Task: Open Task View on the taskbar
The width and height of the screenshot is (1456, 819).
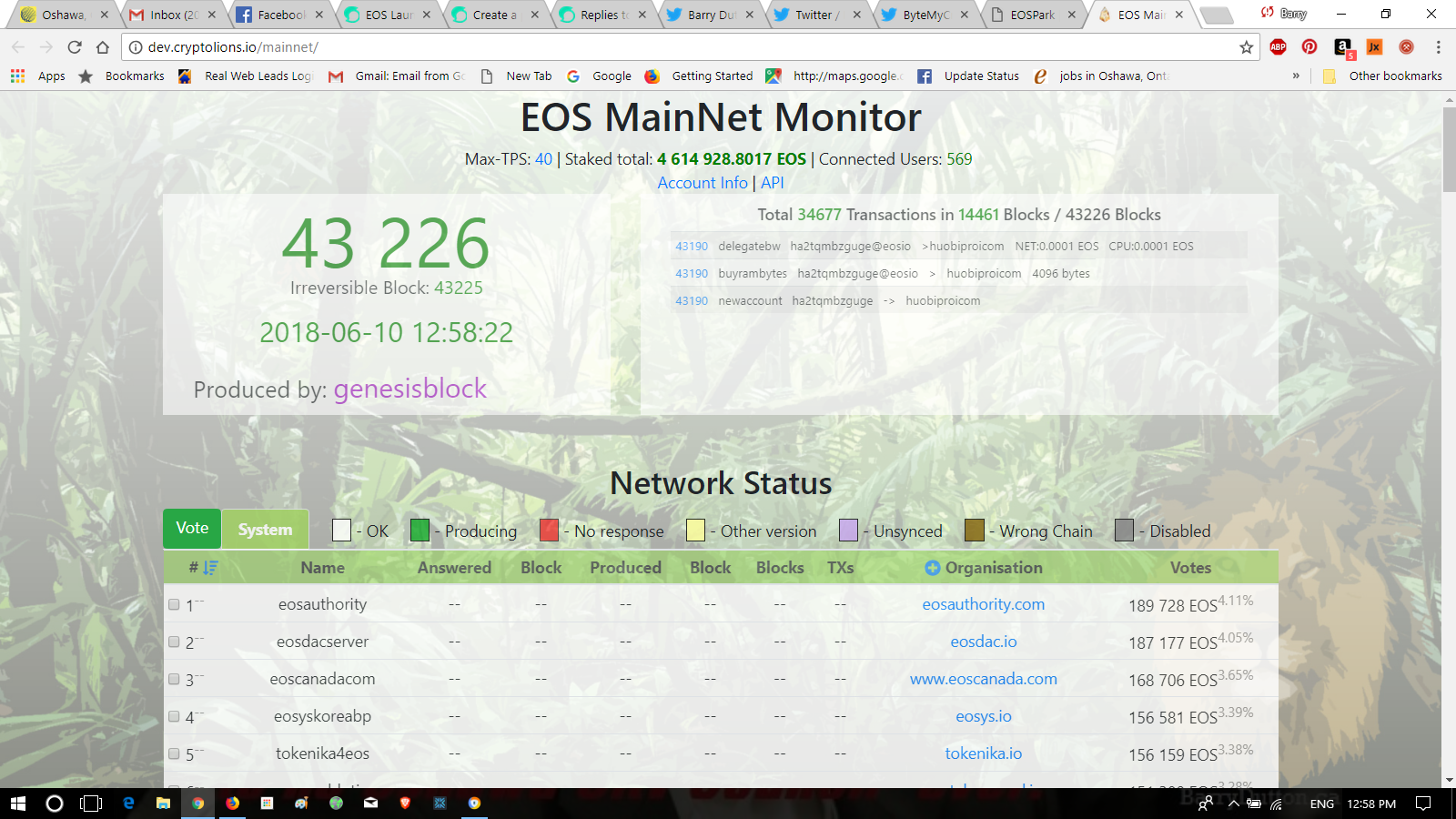Action: (x=91, y=804)
